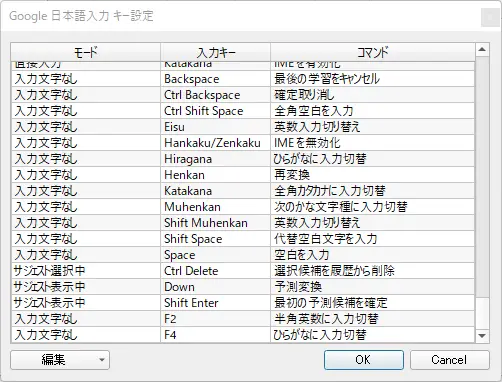Click the 空白を入力 command cell
This screenshot has height=382, width=502.
[373, 255]
